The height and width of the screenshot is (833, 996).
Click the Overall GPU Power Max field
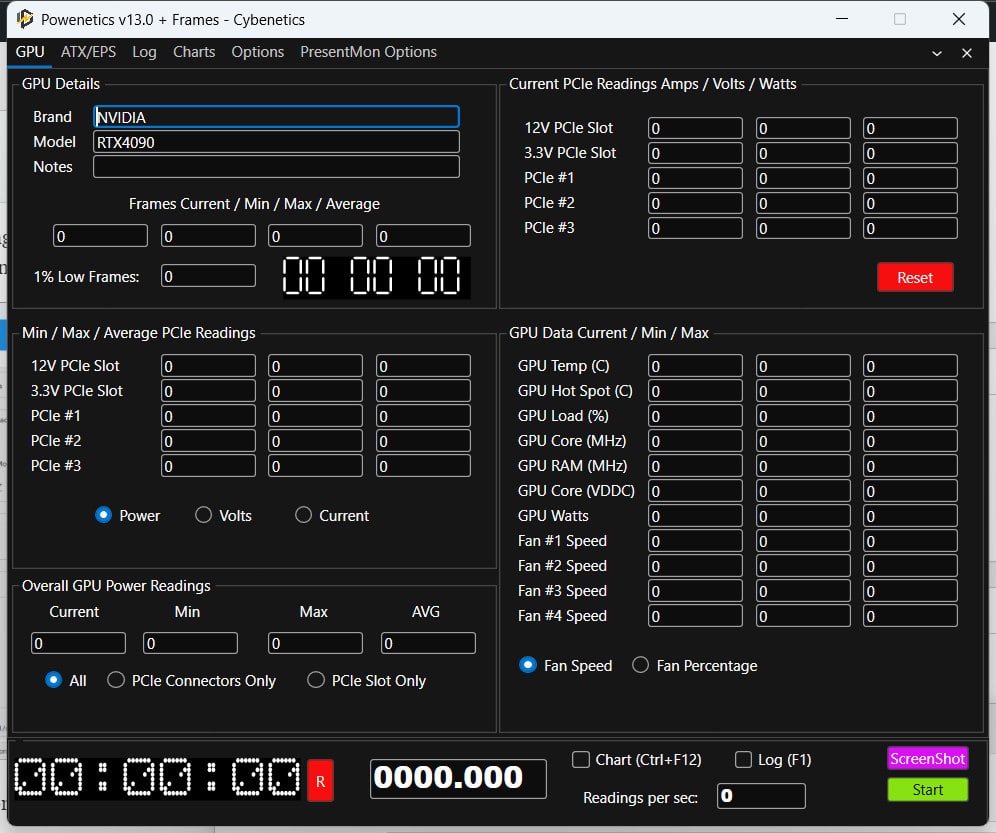[316, 643]
